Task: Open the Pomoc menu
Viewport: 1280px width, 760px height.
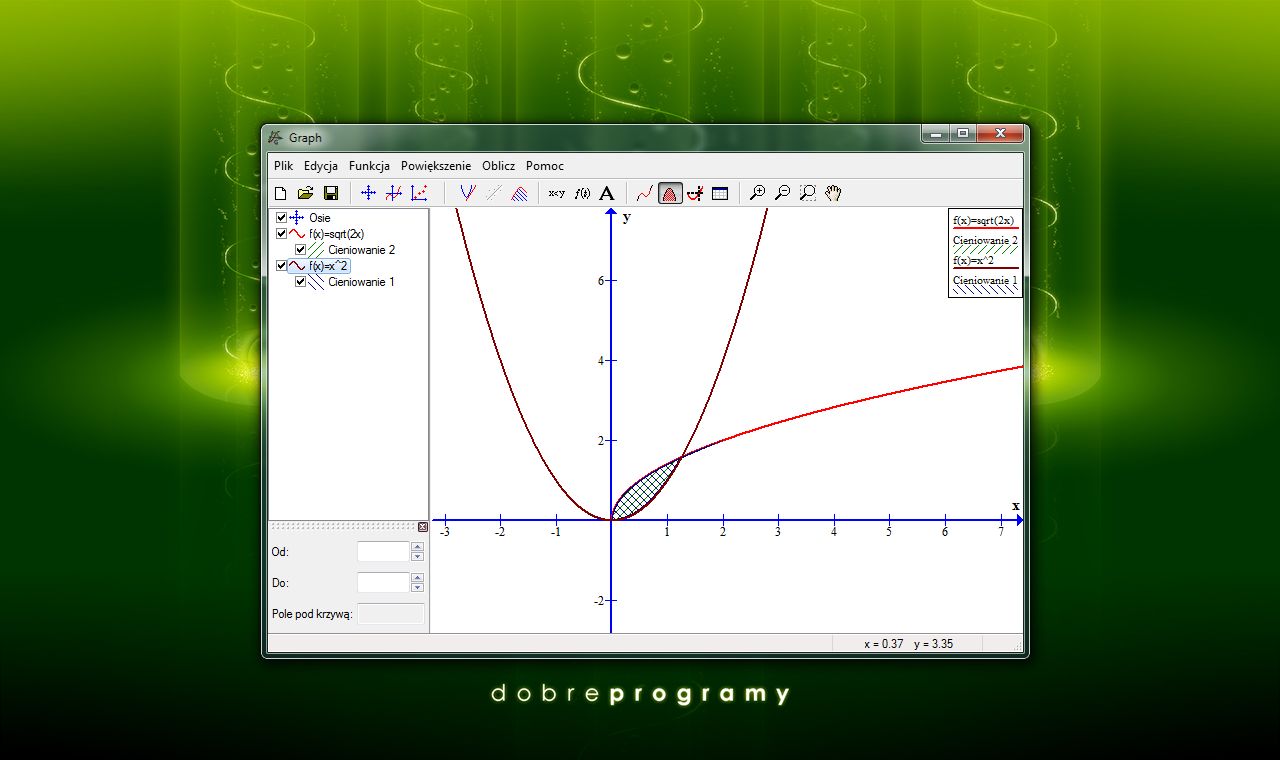Action: pyautogui.click(x=545, y=166)
